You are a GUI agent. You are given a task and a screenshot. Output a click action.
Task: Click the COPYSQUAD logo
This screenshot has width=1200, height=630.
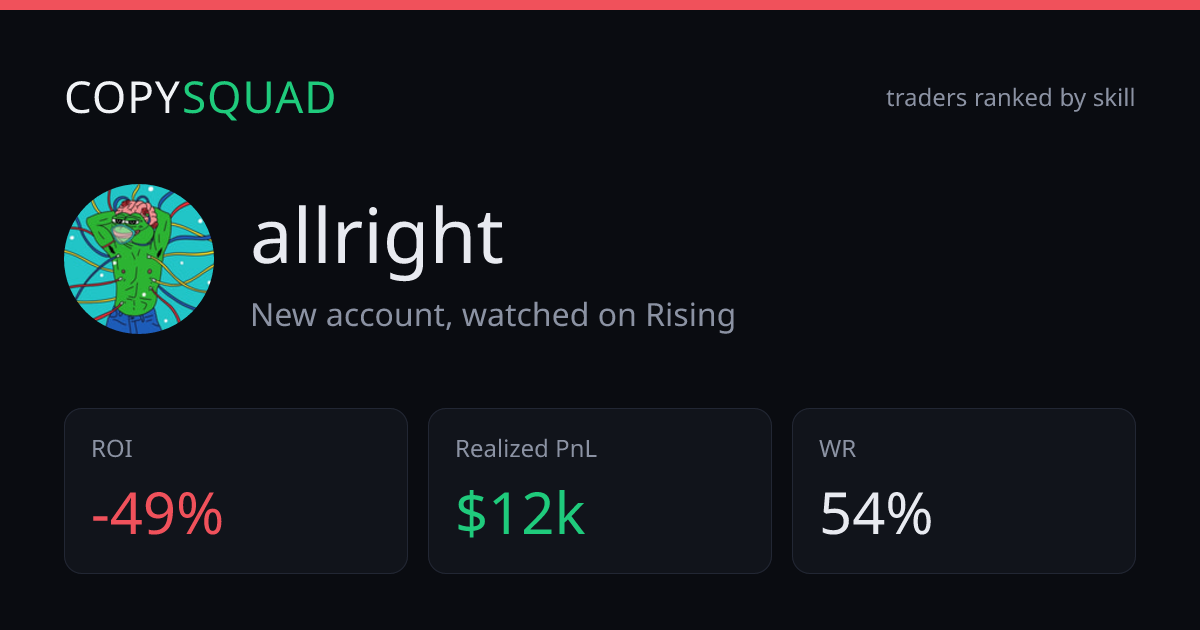200,99
